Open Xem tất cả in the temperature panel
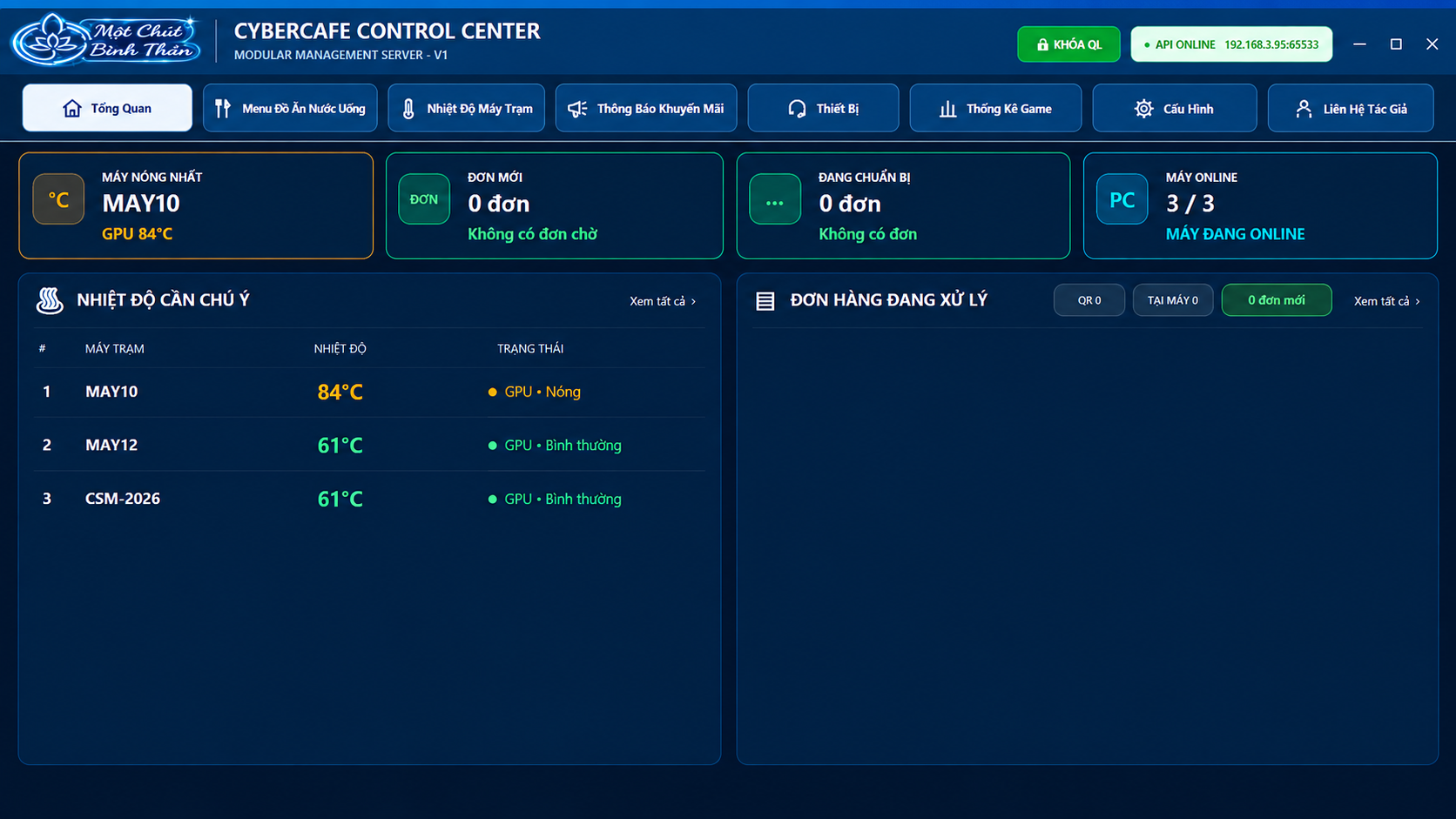Screen dimensions: 1456x819 tap(663, 301)
